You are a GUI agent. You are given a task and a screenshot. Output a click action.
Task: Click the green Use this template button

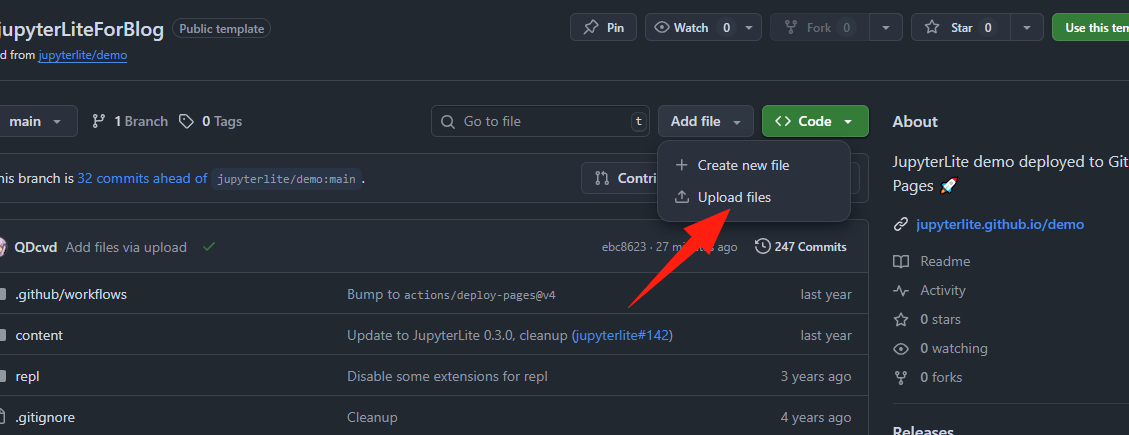pyautogui.click(x=1091, y=27)
